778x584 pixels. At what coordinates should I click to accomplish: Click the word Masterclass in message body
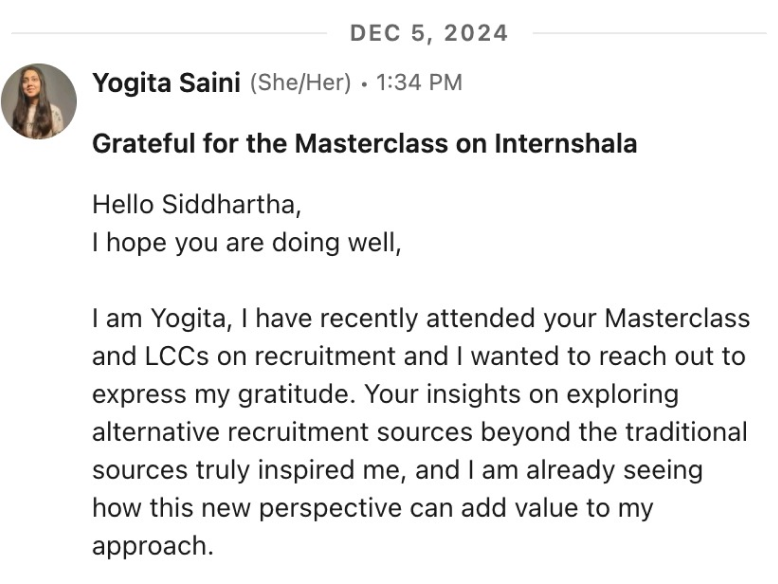(677, 319)
